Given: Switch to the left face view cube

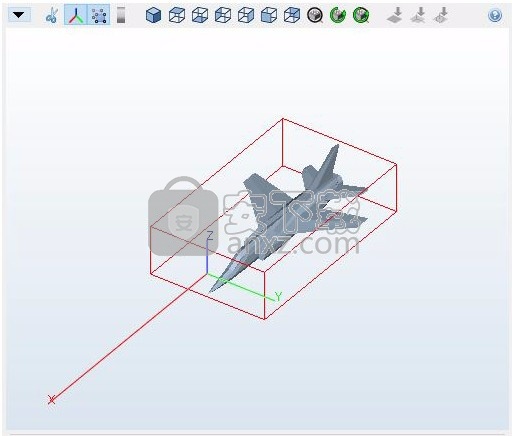Looking at the screenshot, I should coord(223,15).
